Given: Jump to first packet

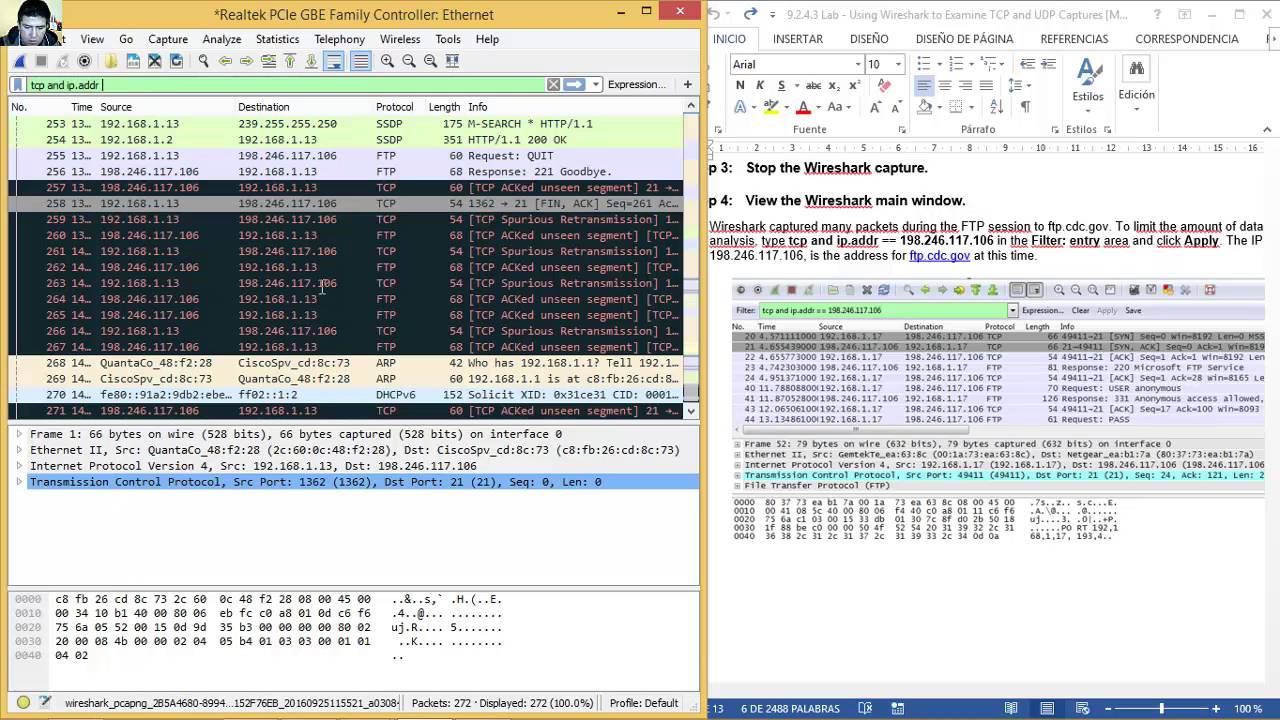Looking at the screenshot, I should pyautogui.click(x=290, y=61).
